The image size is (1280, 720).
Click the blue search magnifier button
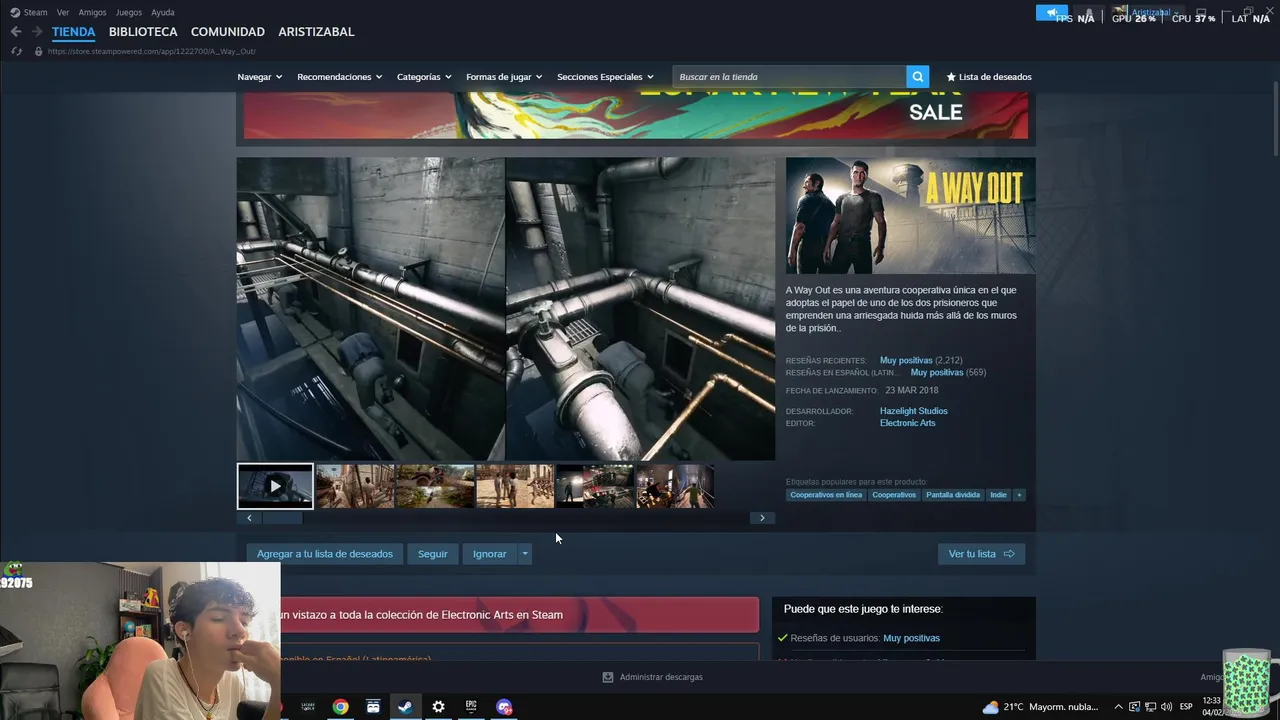917,77
